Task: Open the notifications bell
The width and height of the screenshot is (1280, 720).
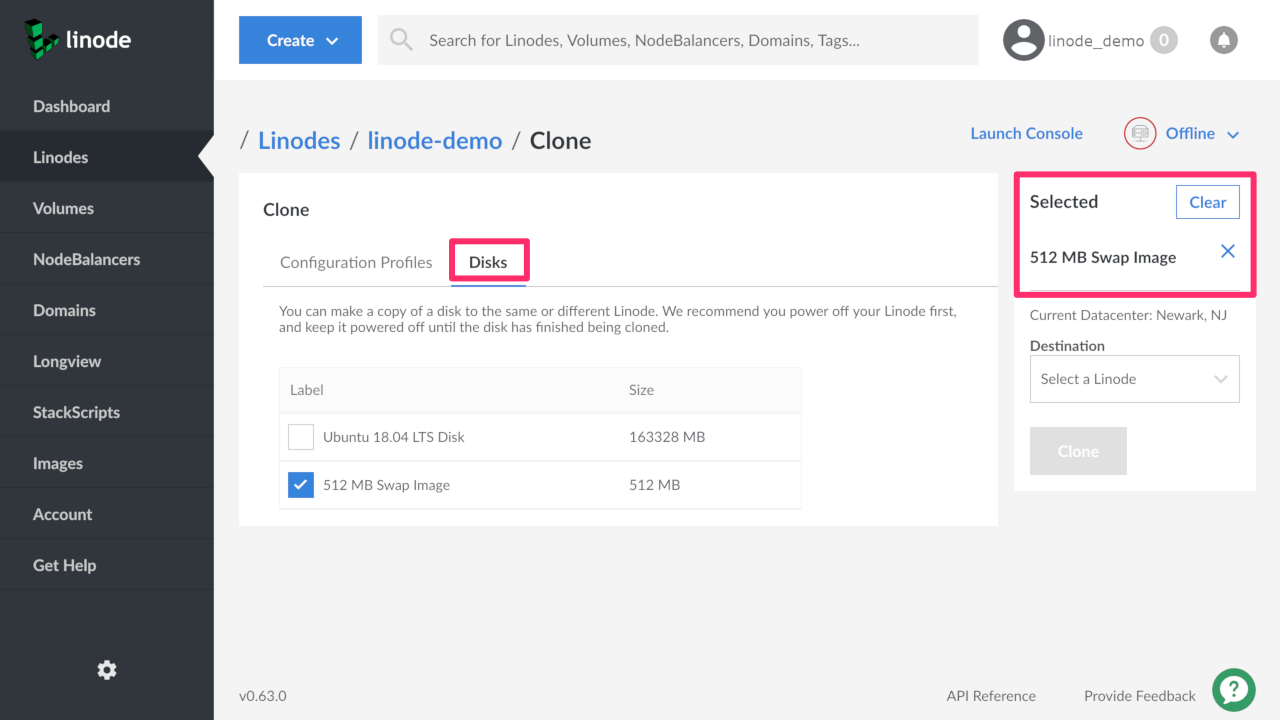Action: (x=1223, y=40)
